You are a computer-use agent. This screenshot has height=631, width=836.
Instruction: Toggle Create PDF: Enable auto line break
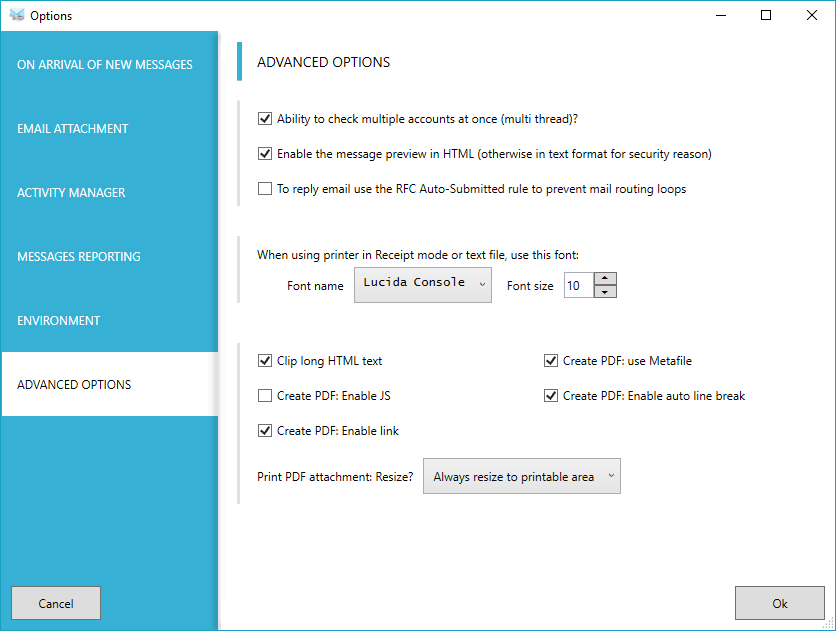coord(551,395)
